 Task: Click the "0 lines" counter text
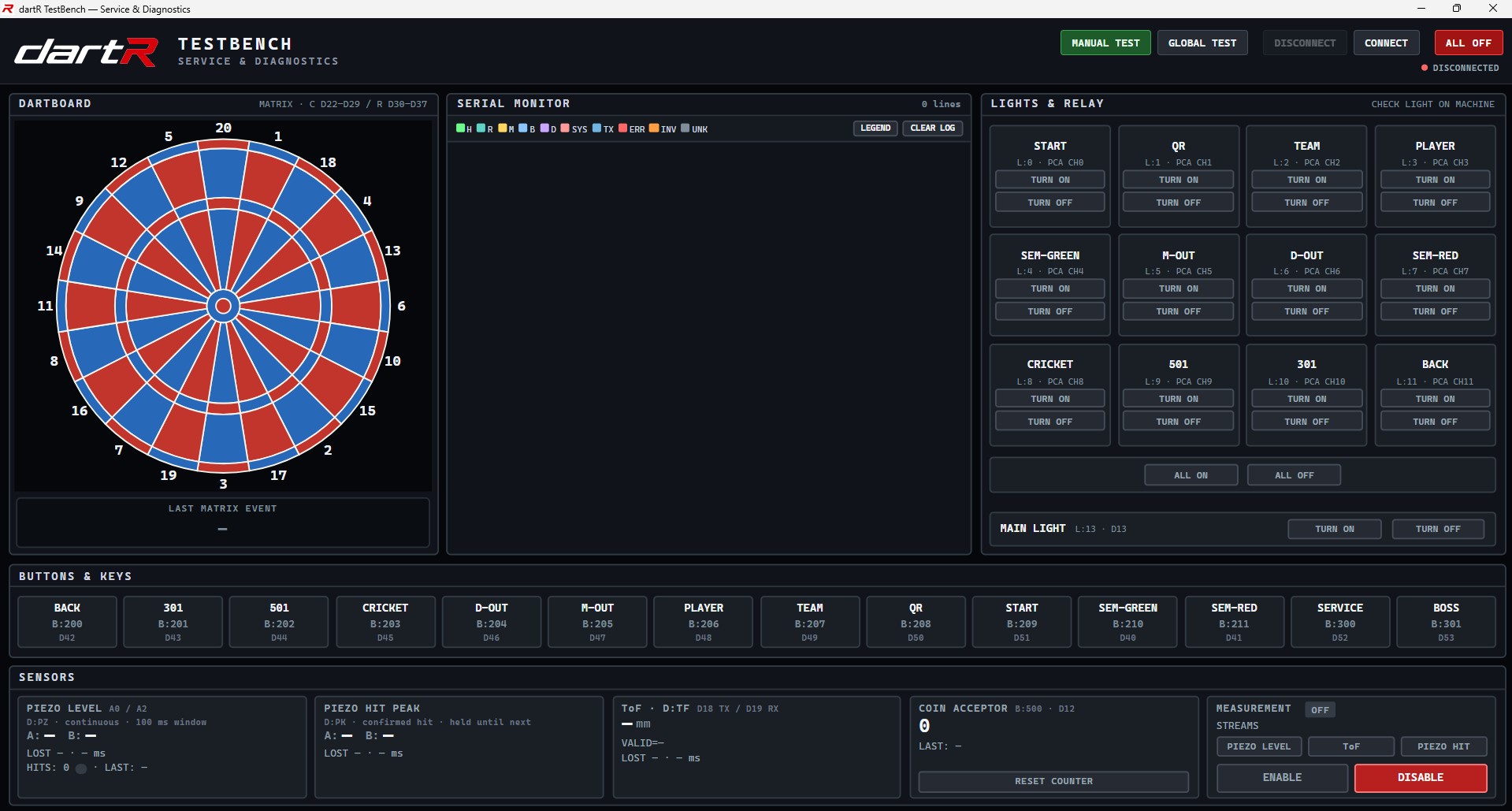point(942,104)
